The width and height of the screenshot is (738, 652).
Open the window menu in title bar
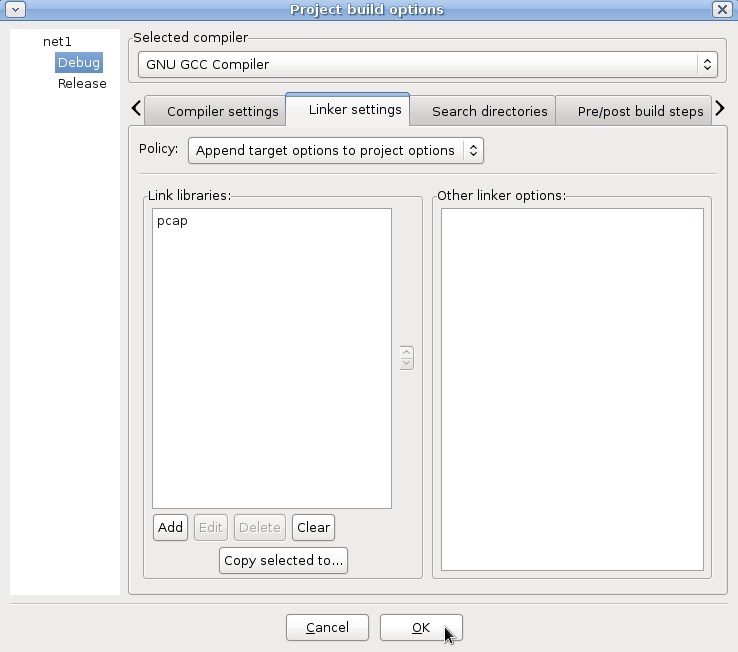click(15, 9)
